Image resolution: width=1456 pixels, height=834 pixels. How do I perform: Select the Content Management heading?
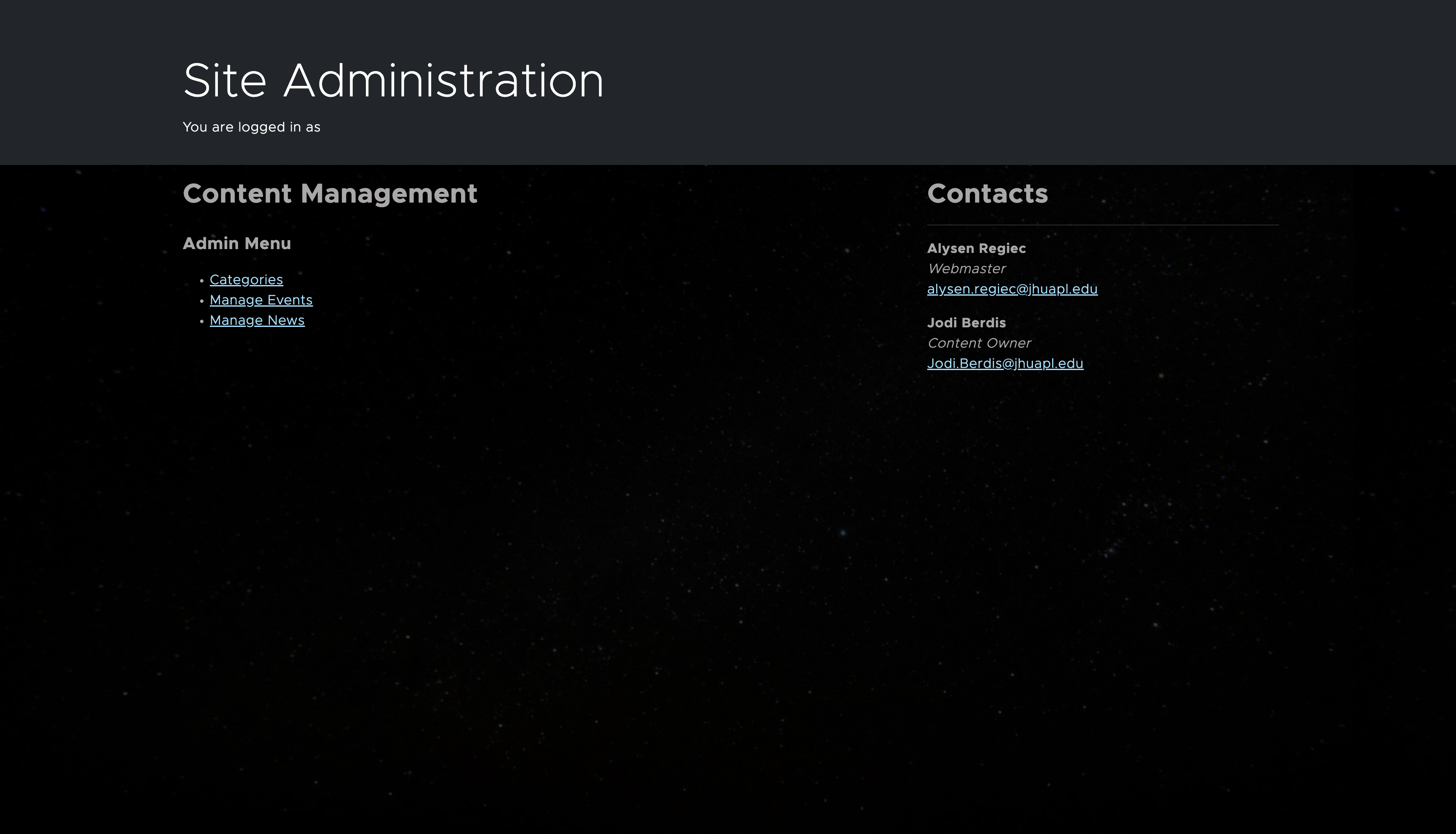(330, 194)
